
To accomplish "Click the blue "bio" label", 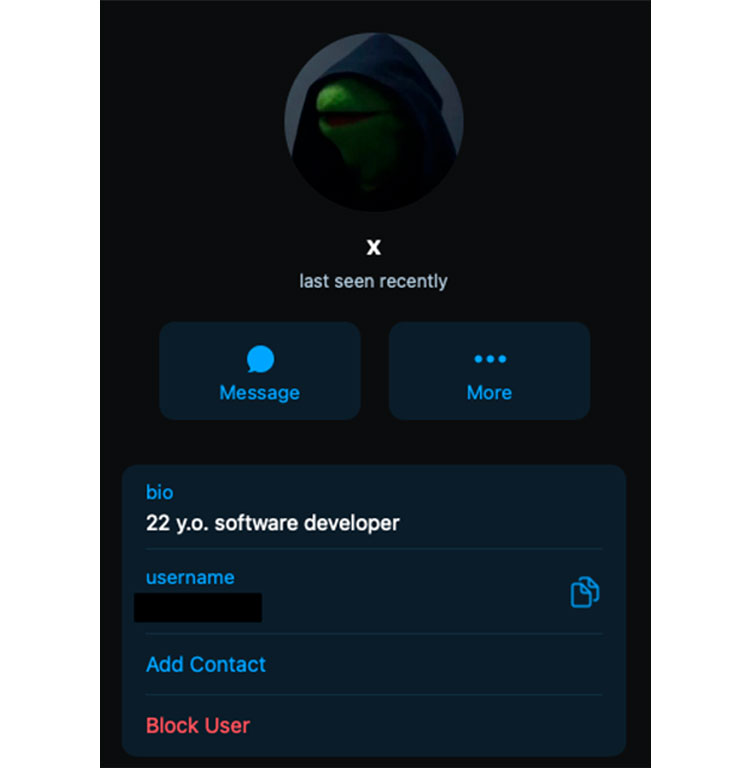I will pos(160,492).
